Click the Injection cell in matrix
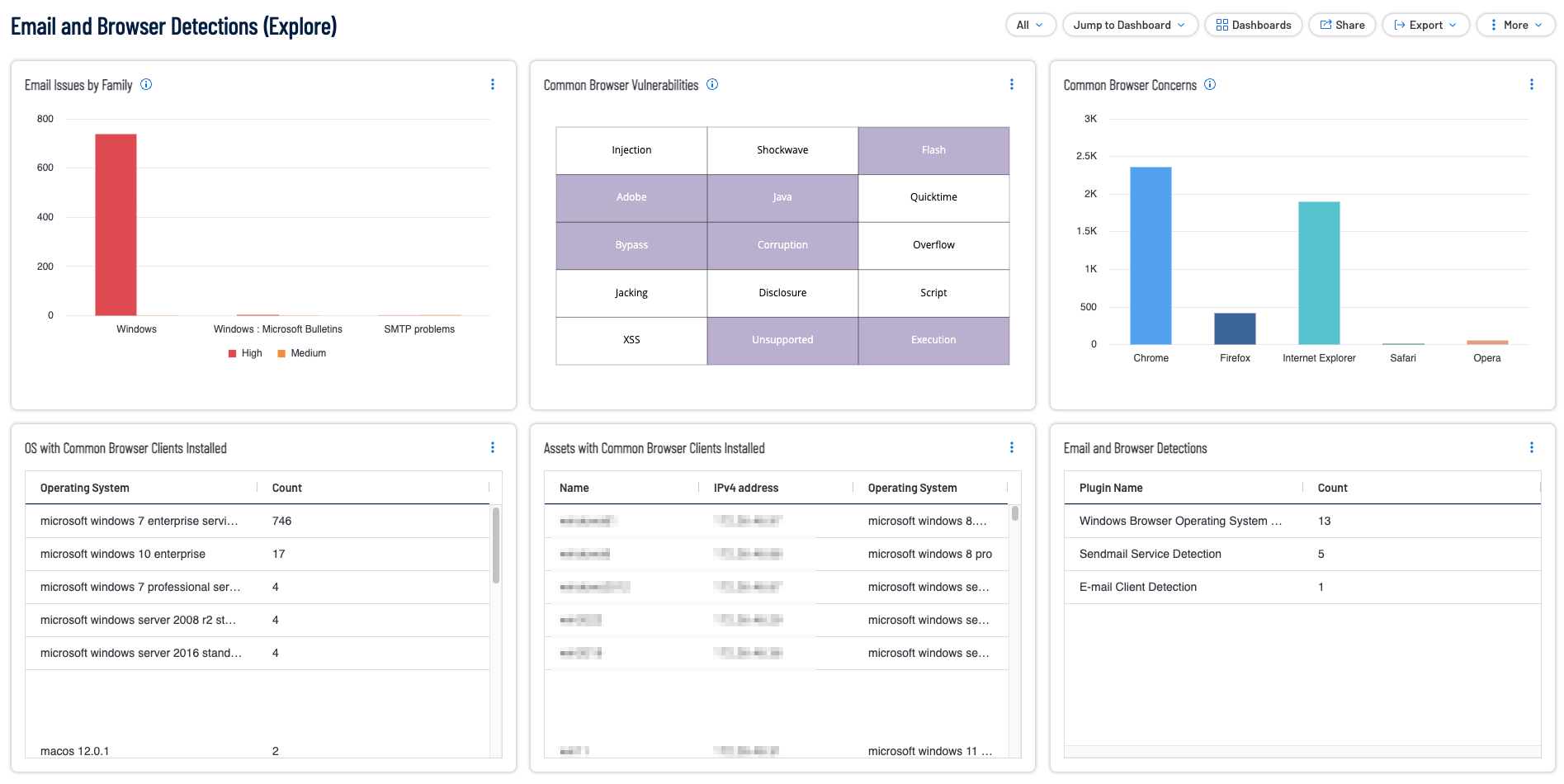 click(x=631, y=150)
